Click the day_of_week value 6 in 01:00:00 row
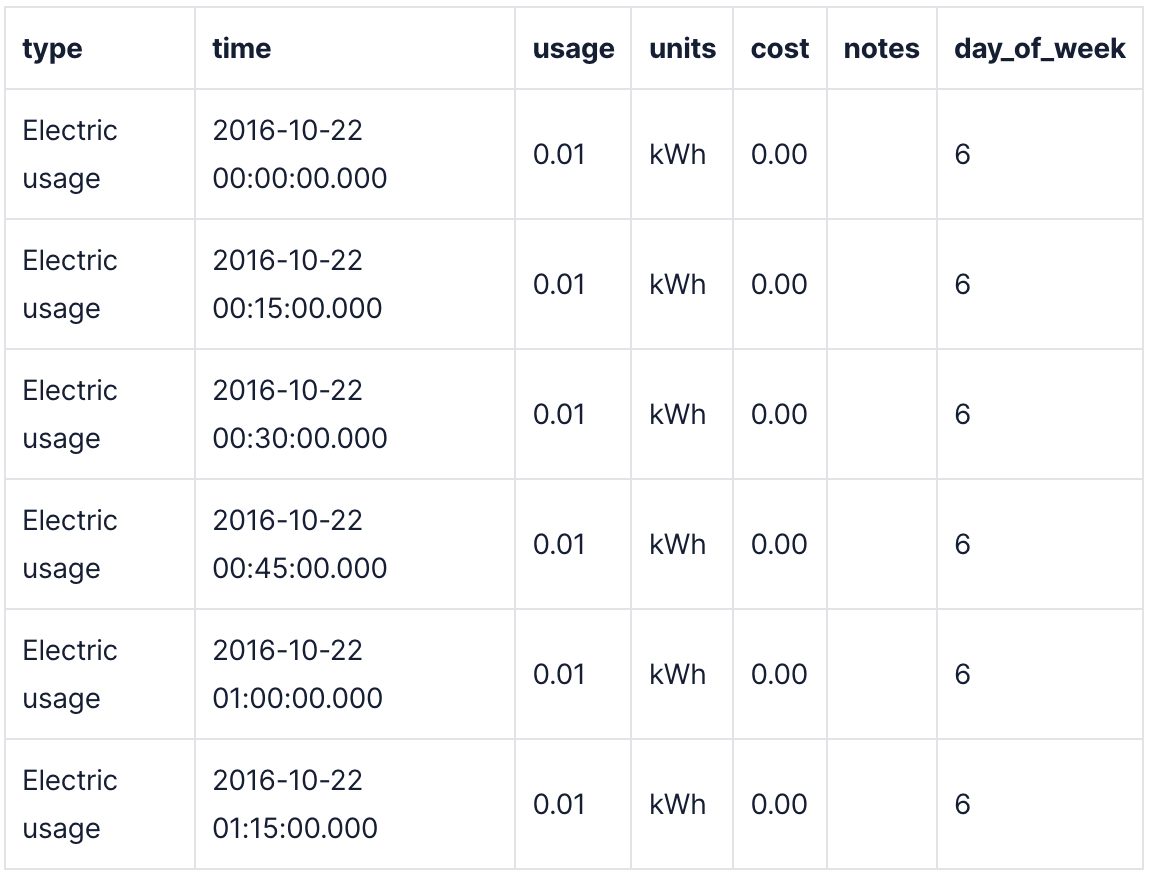The image size is (1150, 876). [962, 674]
